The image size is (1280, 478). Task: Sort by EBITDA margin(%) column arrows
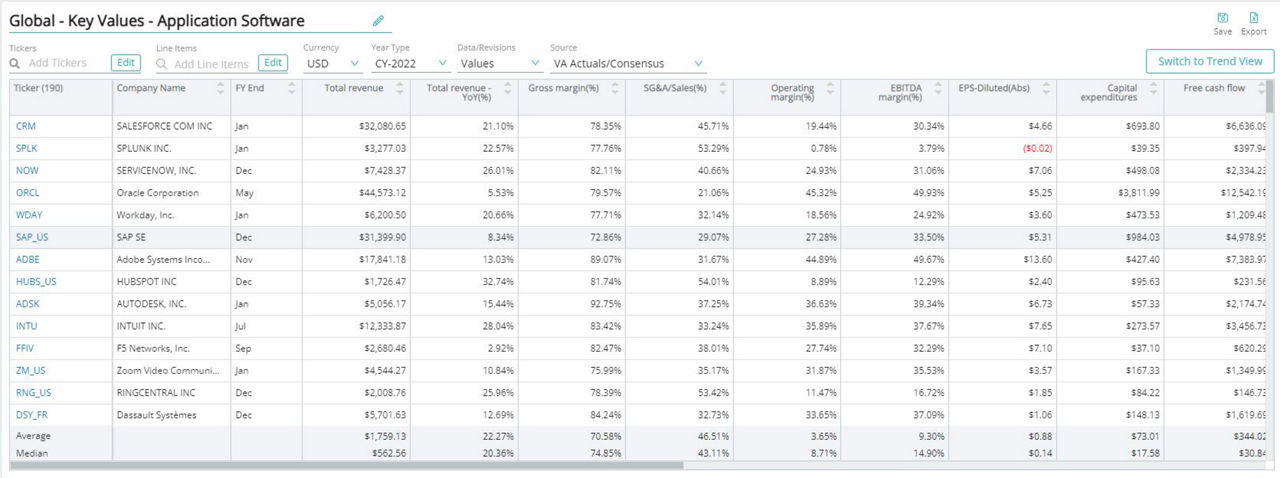(940, 88)
